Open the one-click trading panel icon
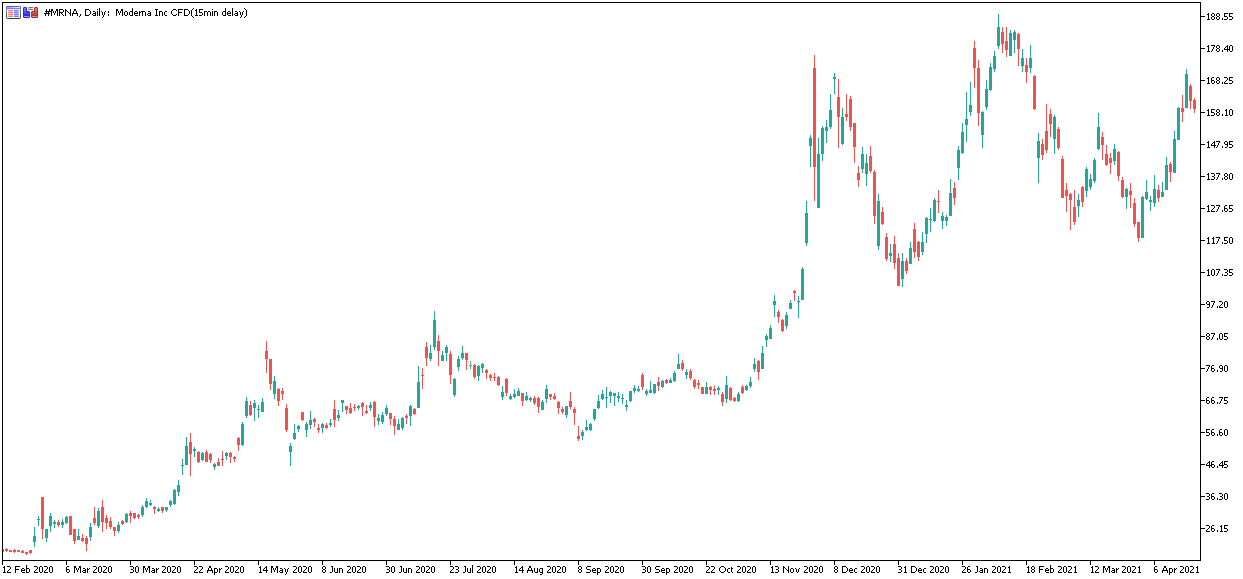This screenshot has width=1243, height=579. (14, 12)
